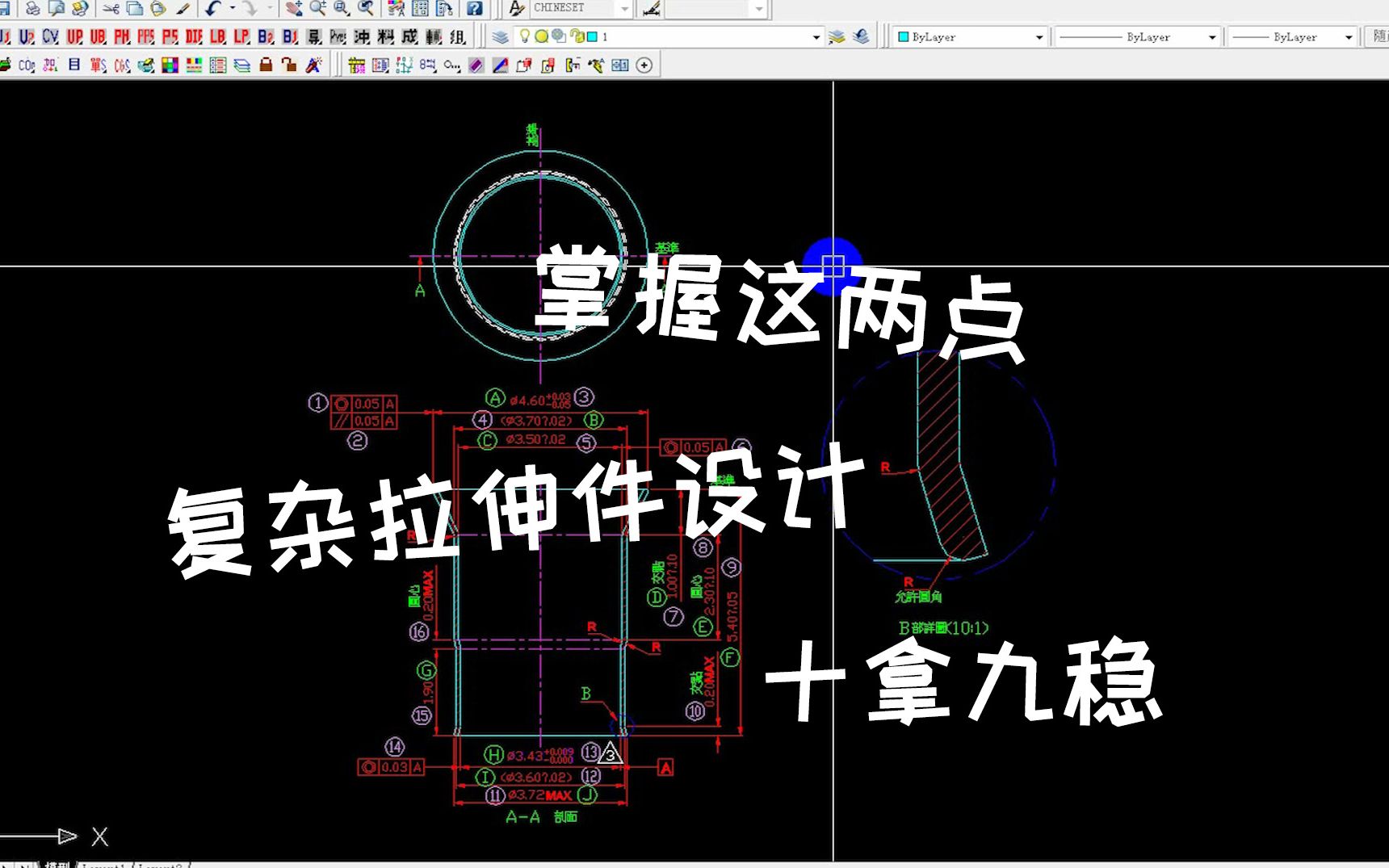Viewport: 1389px width, 868px height.
Task: Click the LP toolbar button
Action: (241, 37)
